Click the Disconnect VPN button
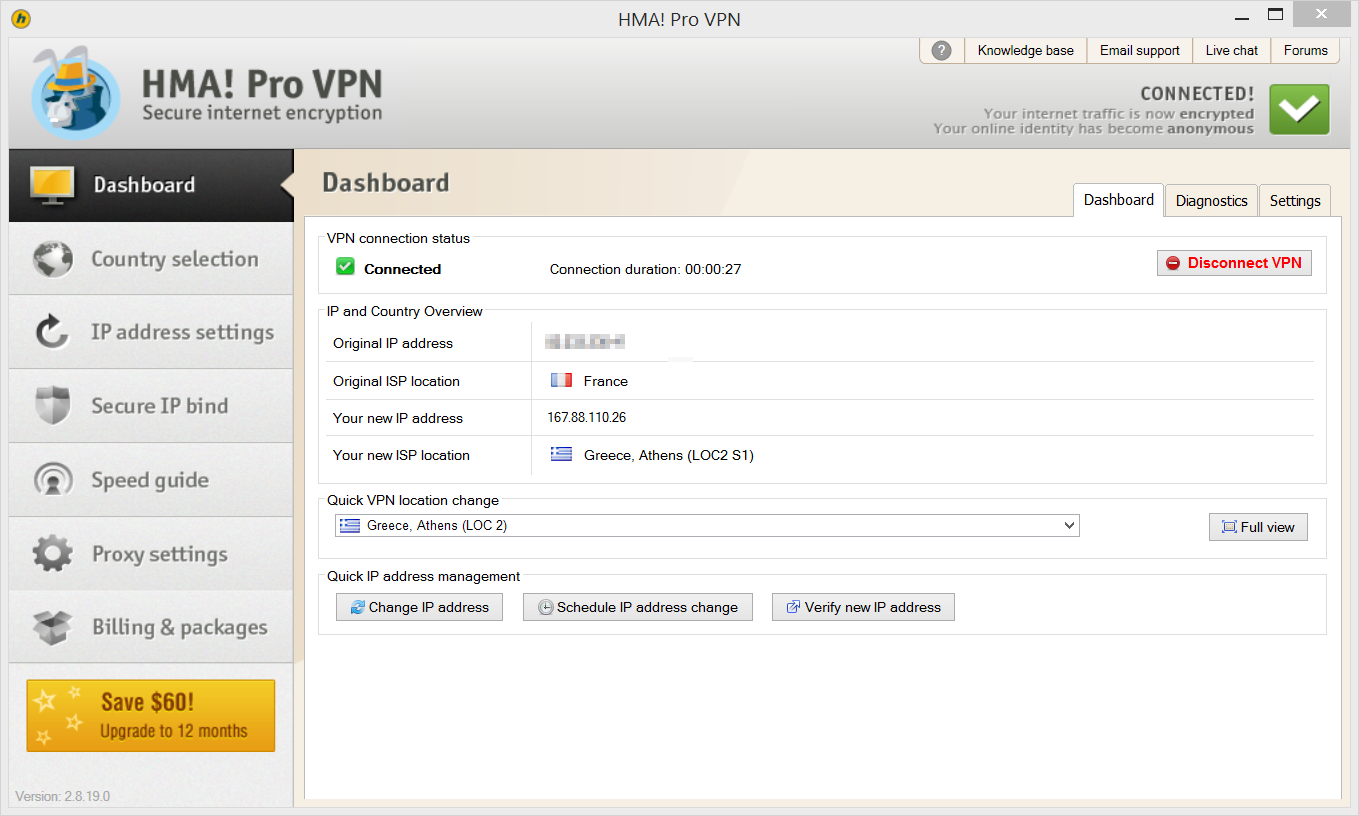 pyautogui.click(x=1234, y=263)
